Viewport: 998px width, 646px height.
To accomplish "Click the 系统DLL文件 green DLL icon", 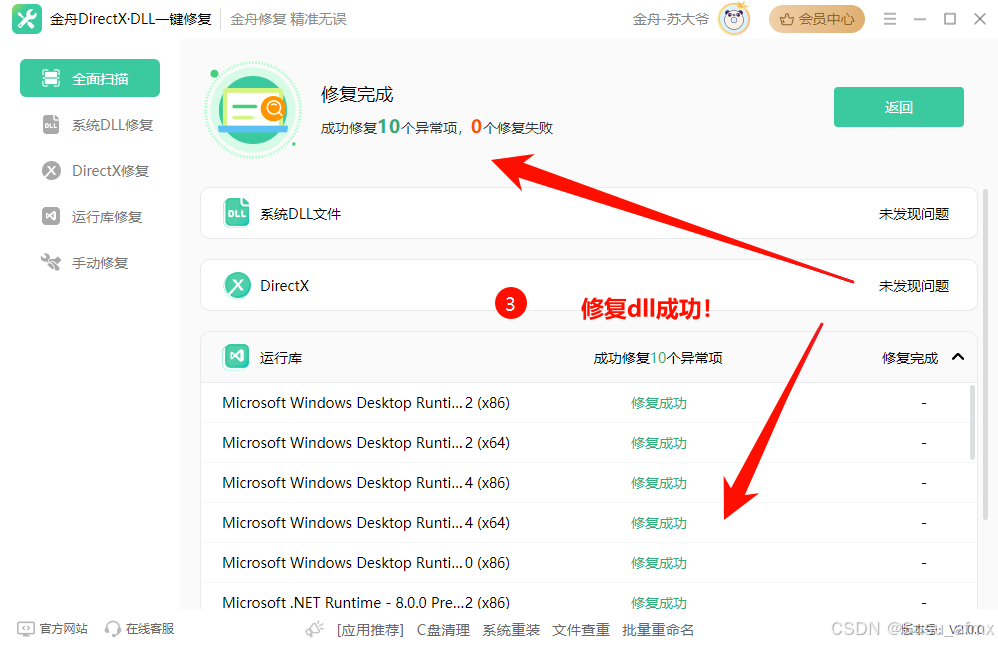I will 237,213.
